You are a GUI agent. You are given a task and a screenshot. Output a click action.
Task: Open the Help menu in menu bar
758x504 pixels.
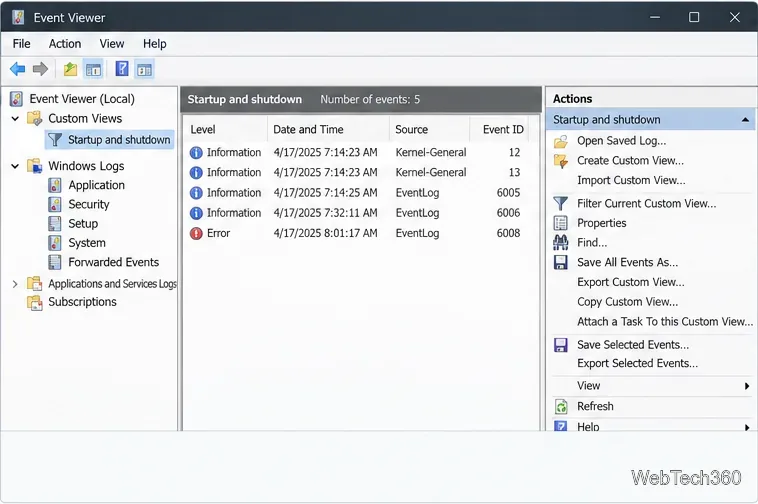pos(155,44)
